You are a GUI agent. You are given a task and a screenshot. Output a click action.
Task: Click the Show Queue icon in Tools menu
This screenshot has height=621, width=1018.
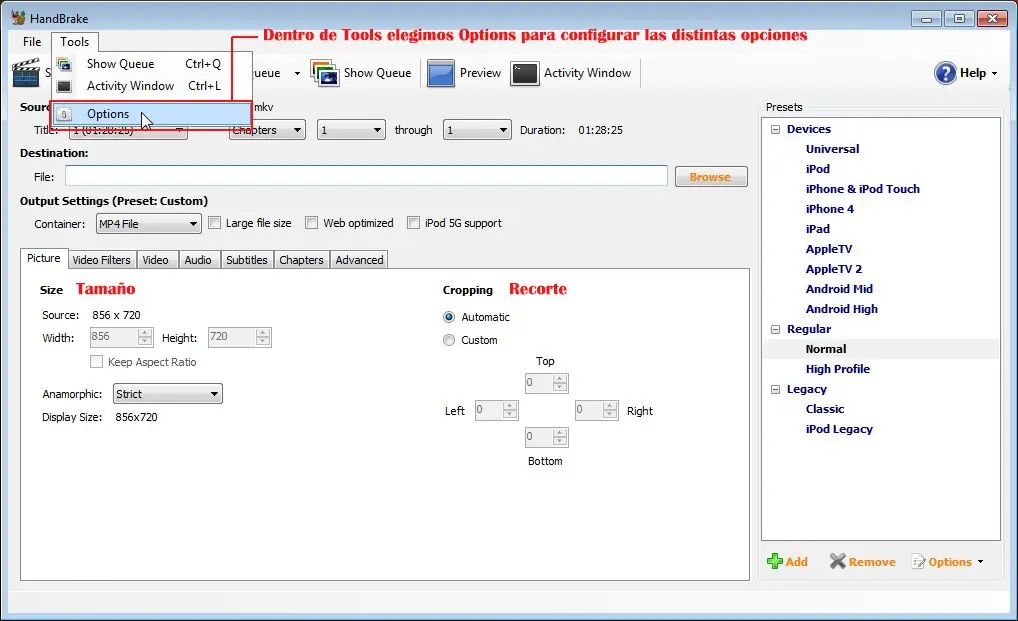point(64,64)
